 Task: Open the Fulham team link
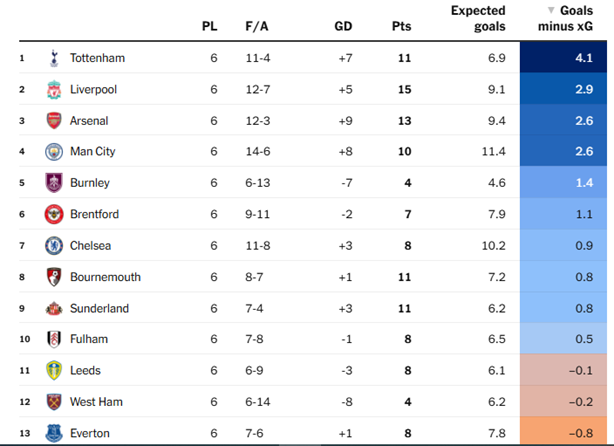pyautogui.click(x=88, y=339)
